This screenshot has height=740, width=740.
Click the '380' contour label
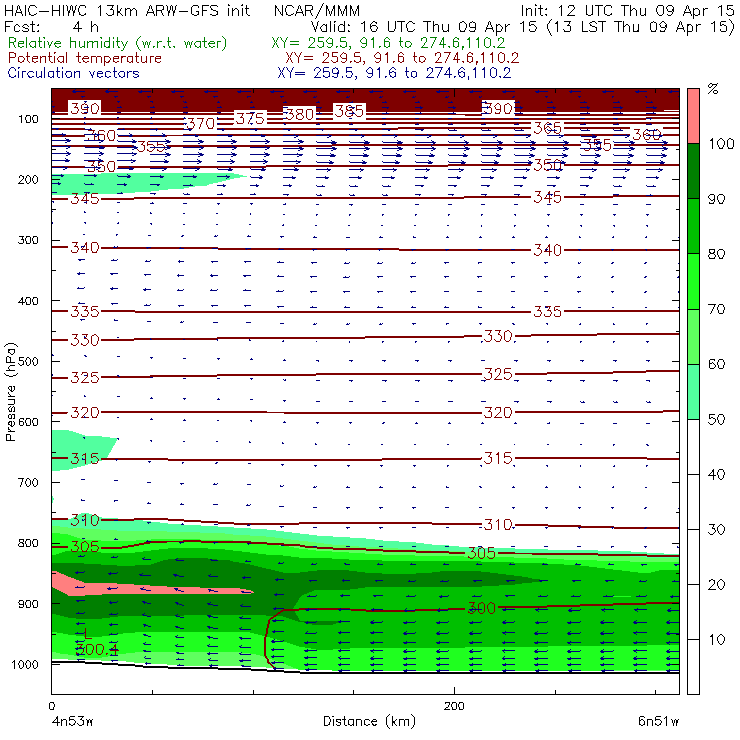coord(300,114)
